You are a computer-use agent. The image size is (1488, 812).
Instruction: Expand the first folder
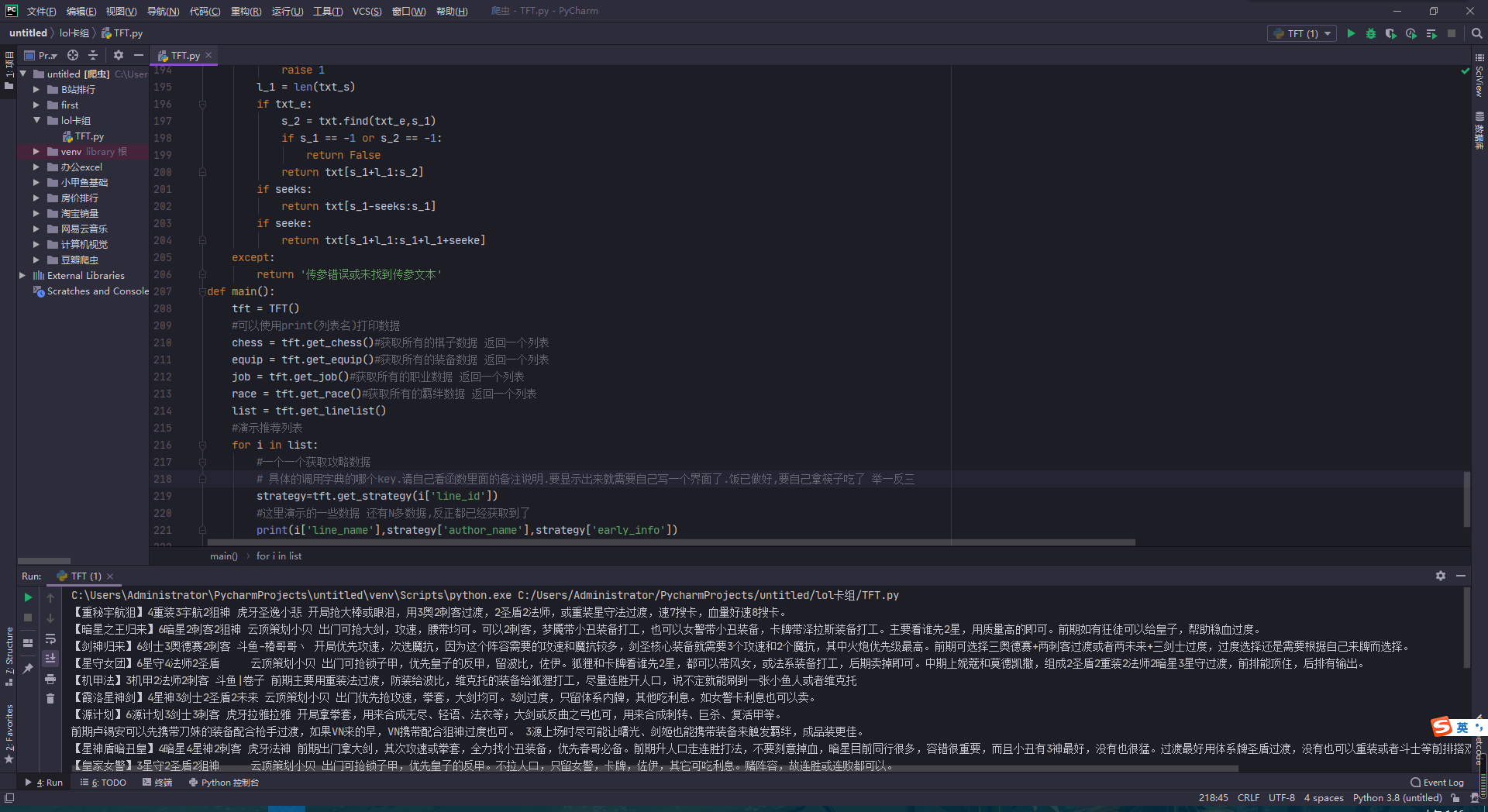point(36,105)
